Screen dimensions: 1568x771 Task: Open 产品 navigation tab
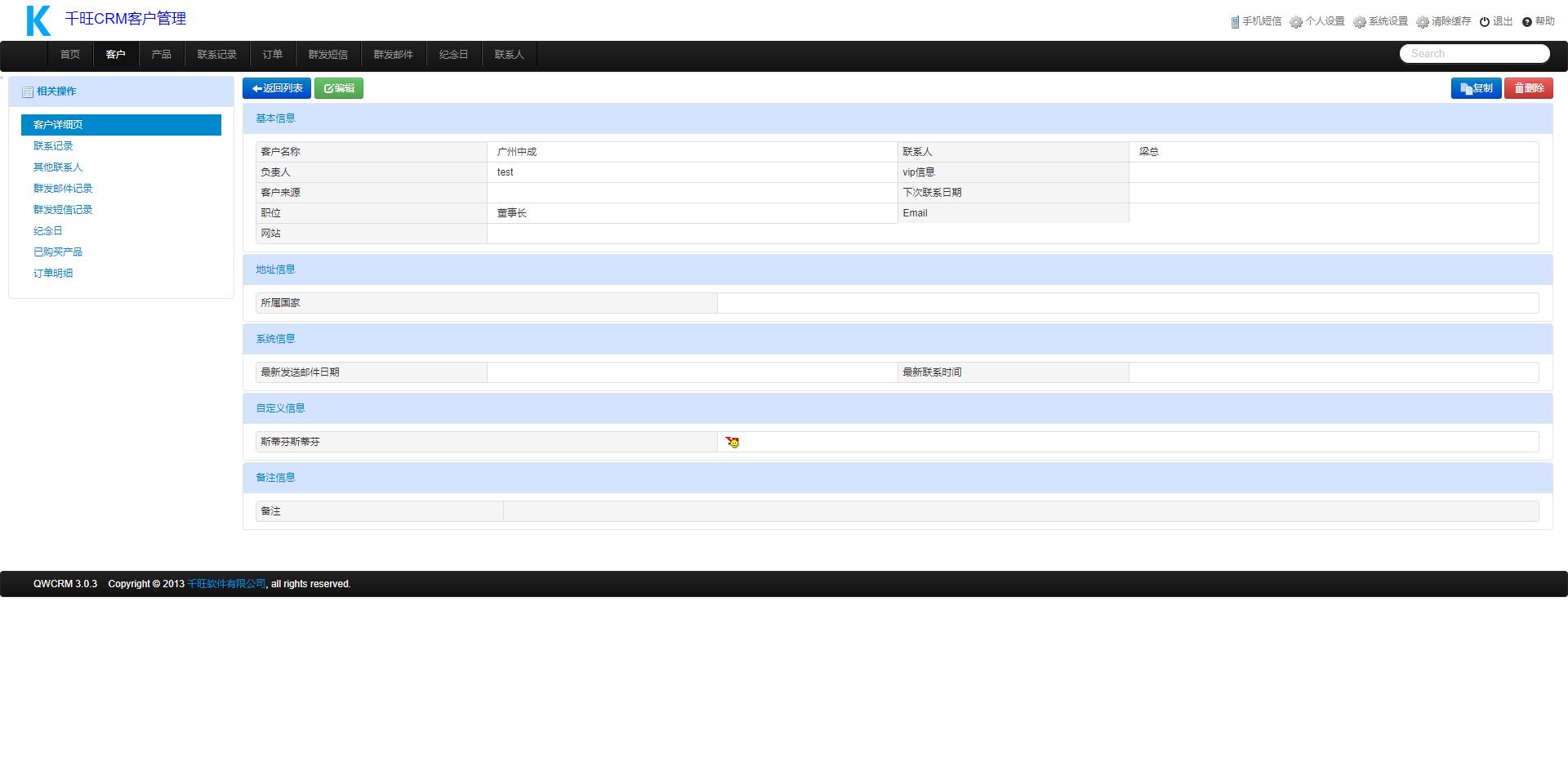click(162, 55)
